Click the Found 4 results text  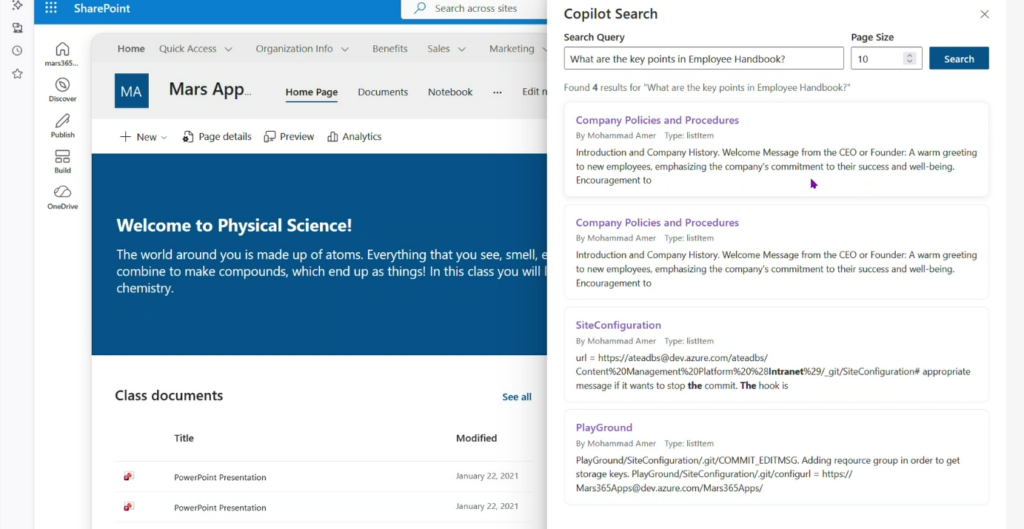[707, 88]
